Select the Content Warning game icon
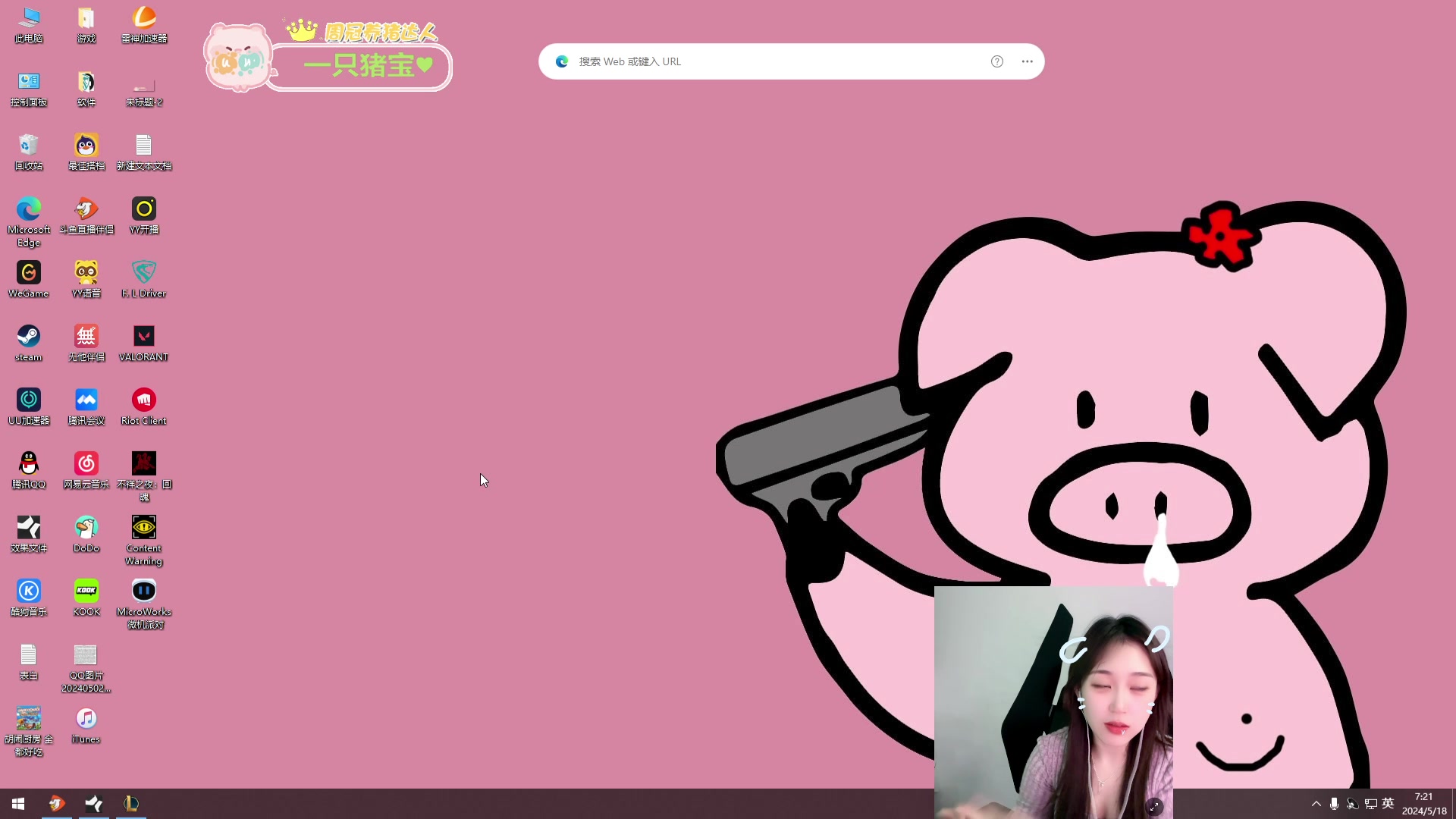 pyautogui.click(x=143, y=528)
